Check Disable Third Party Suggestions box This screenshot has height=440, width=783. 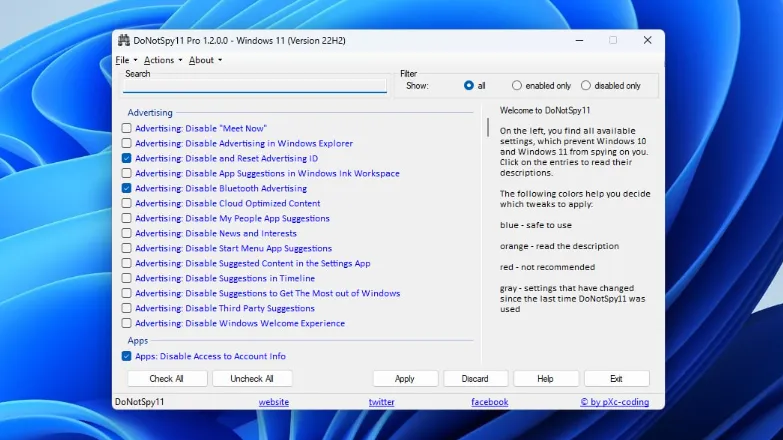pos(126,308)
